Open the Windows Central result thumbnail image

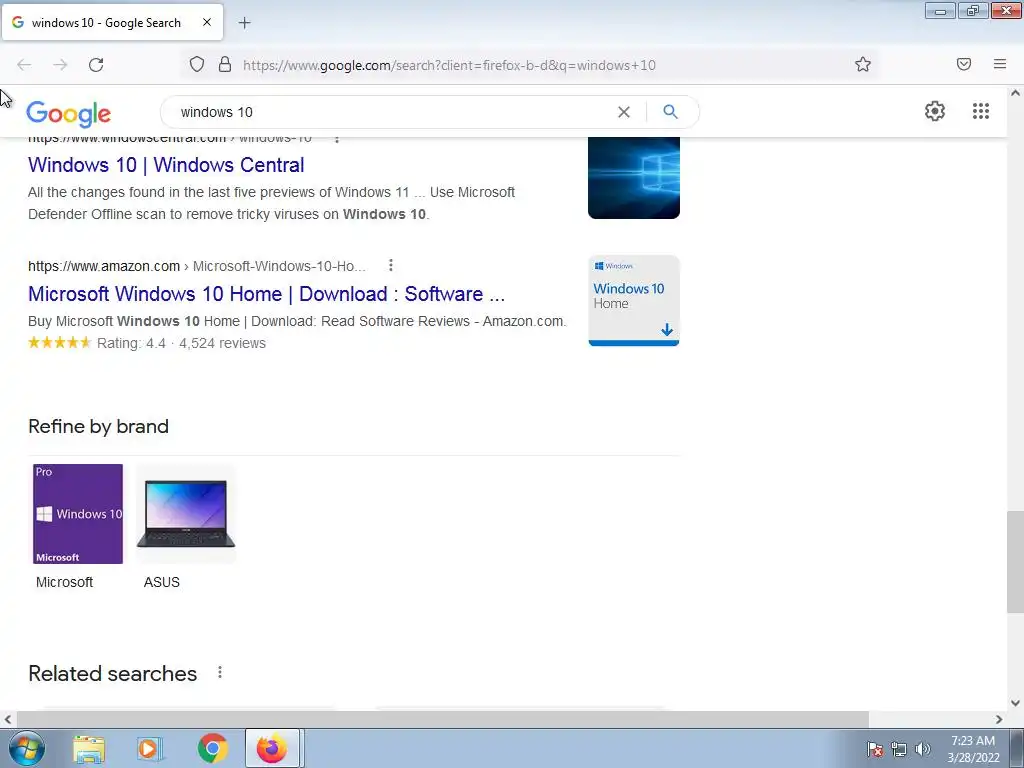633,178
